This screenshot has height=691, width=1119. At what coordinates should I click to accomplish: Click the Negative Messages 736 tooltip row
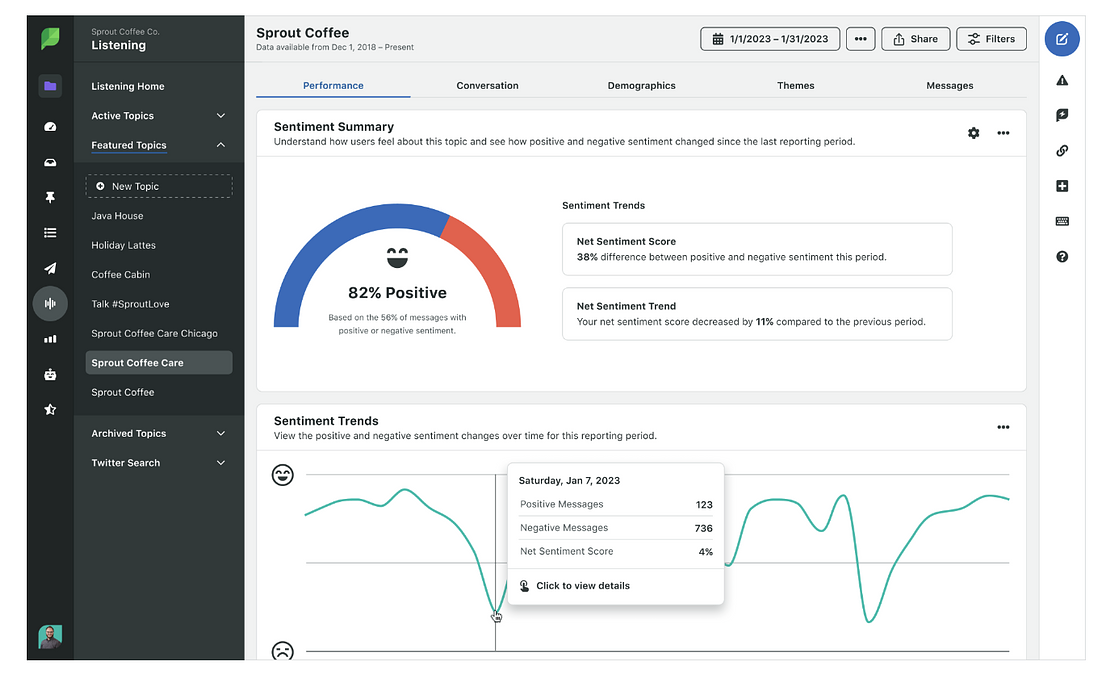(x=616, y=528)
